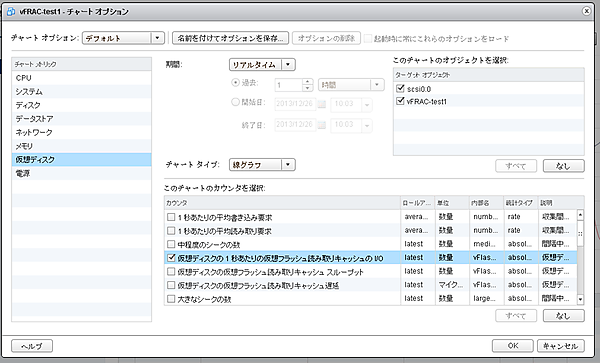The width and height of the screenshot is (600, 363).
Task: Open the calendar picker for 開始日
Action: point(322,104)
